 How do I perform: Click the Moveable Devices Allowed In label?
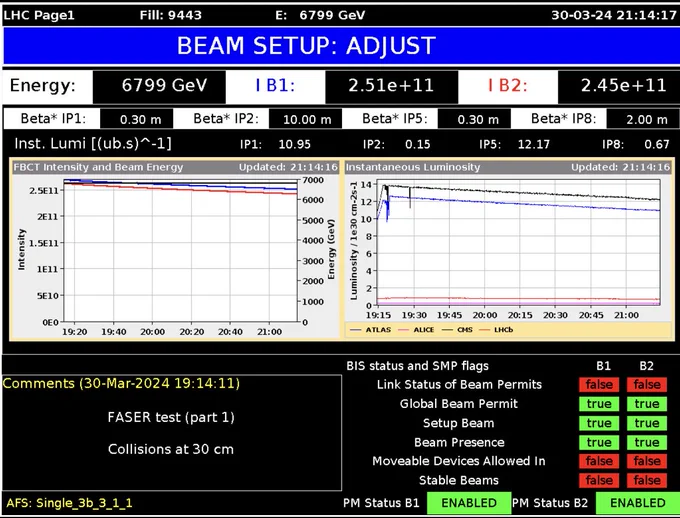click(x=458, y=461)
